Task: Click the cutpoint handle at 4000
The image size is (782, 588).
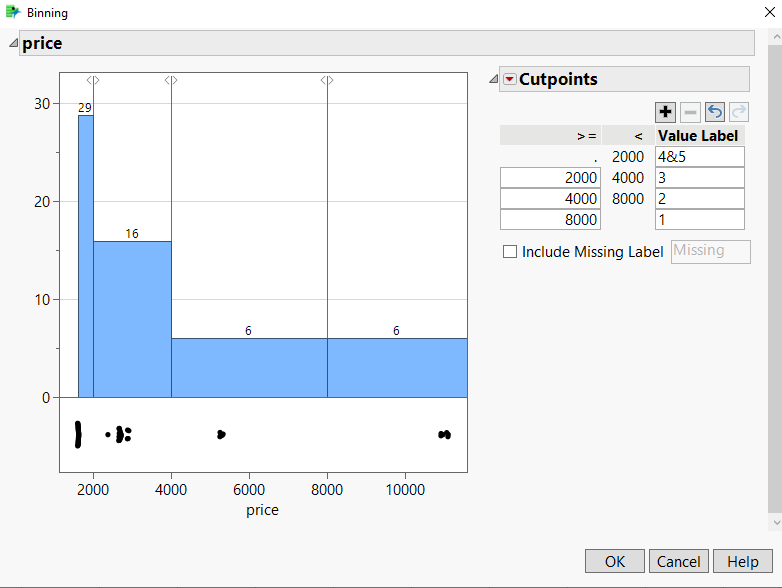Action: pos(171,80)
